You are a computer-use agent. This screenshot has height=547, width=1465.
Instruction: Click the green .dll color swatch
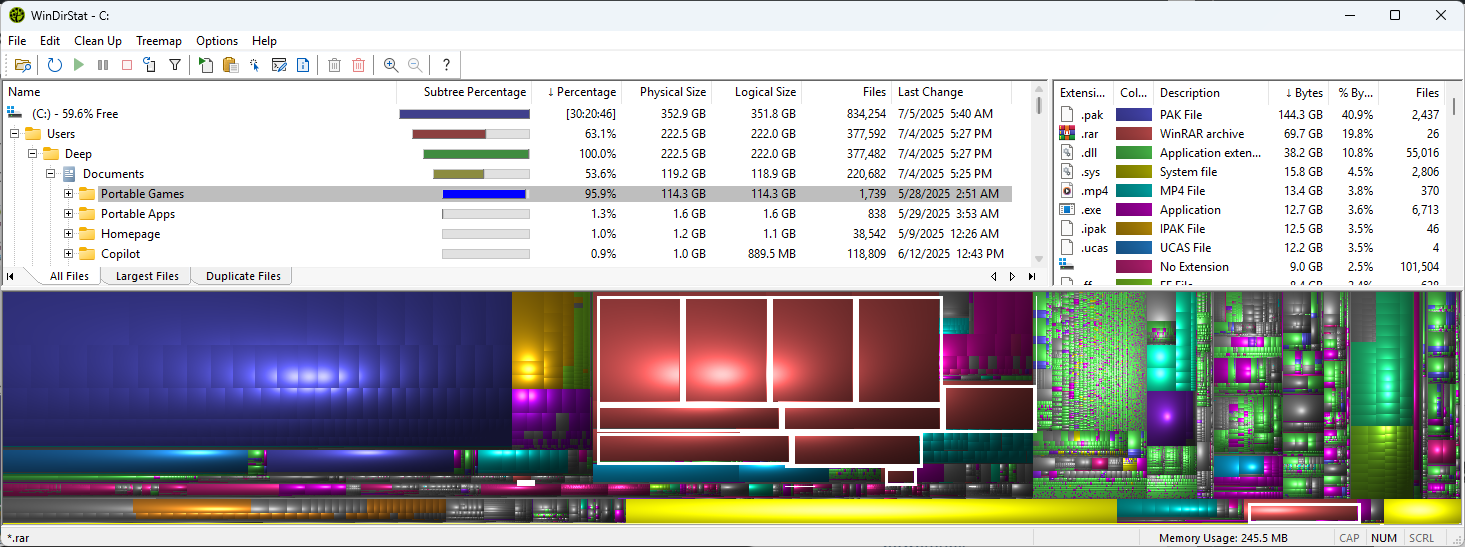click(1134, 153)
